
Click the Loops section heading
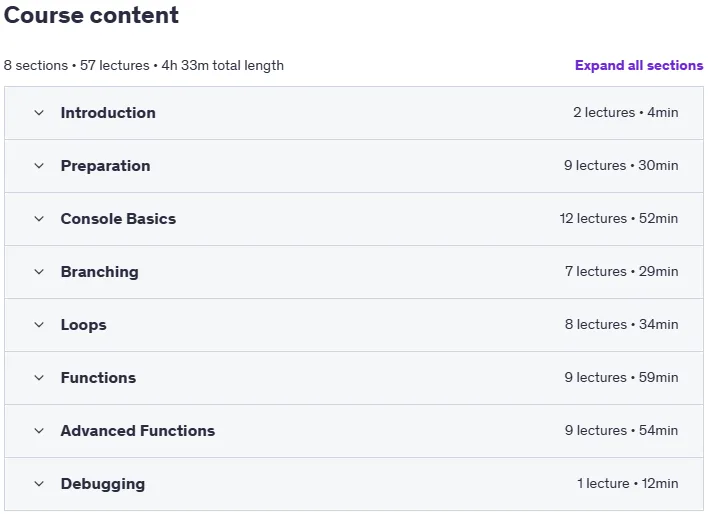coord(84,325)
